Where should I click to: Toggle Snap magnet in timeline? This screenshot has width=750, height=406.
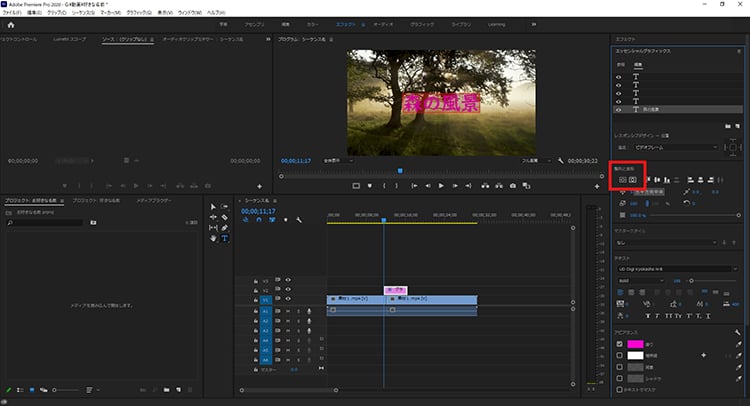[x=259, y=220]
